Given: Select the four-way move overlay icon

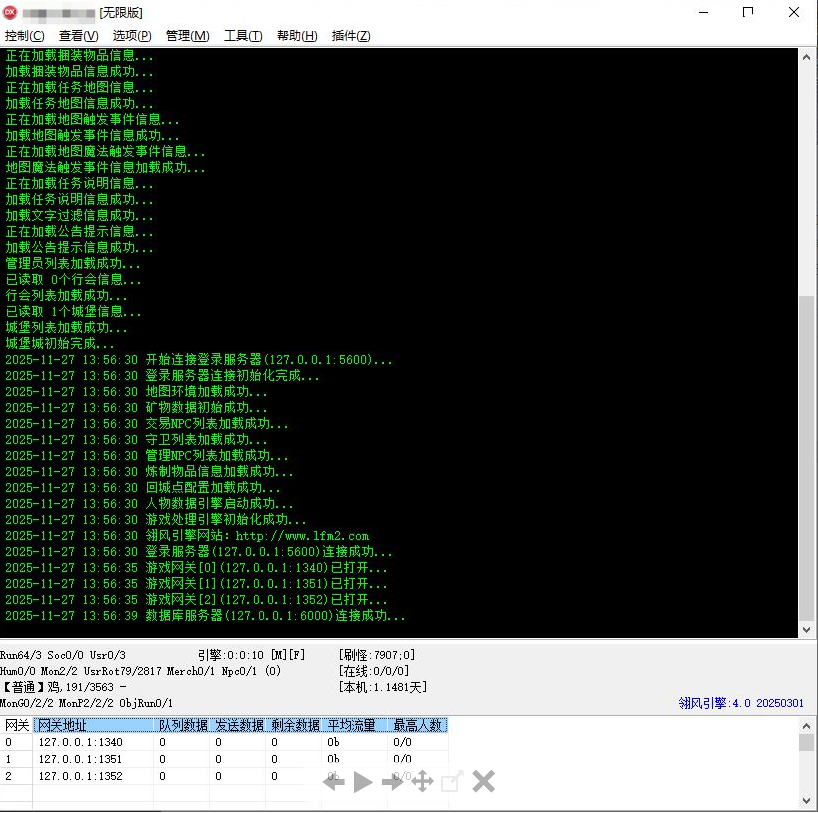Looking at the screenshot, I should pos(422,782).
